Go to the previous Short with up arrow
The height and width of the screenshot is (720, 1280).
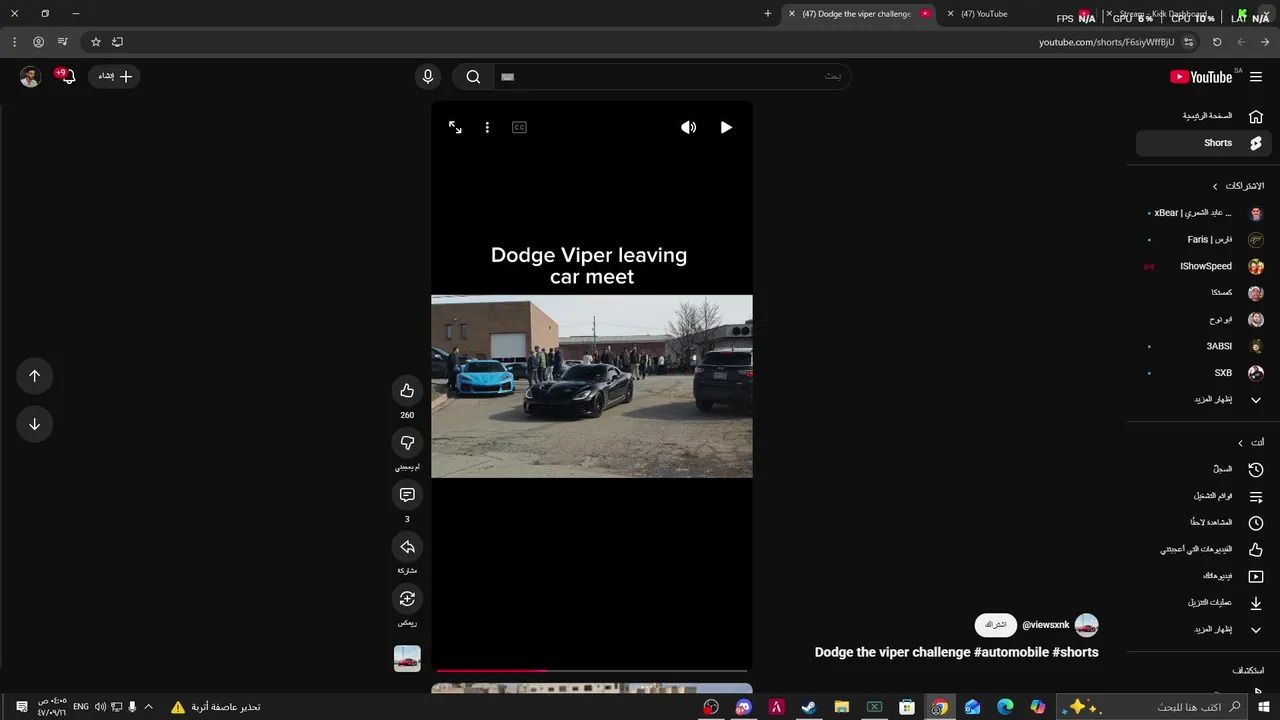pos(34,376)
